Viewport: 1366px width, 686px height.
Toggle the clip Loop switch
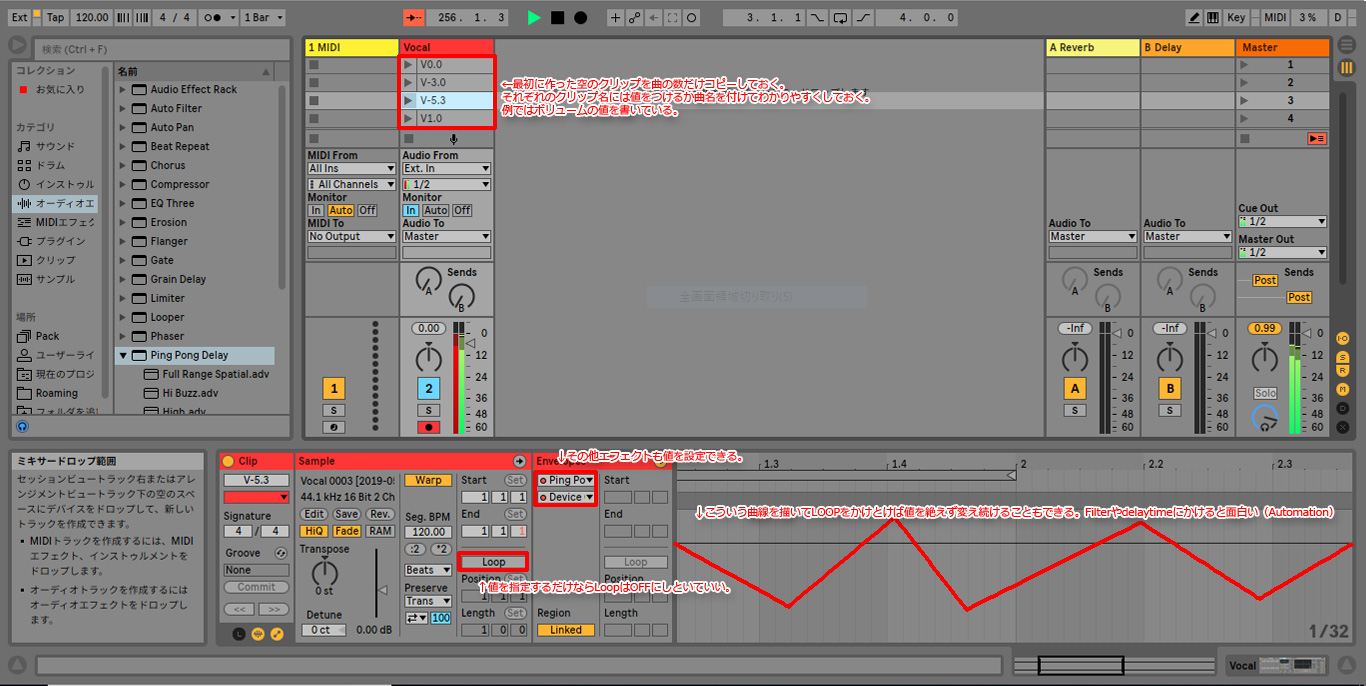[x=493, y=562]
